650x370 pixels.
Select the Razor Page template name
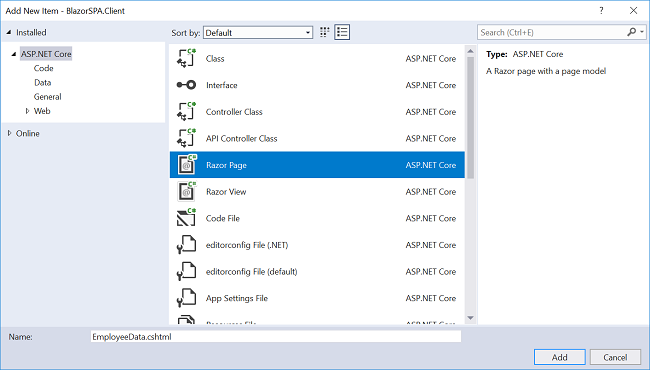click(x=226, y=165)
